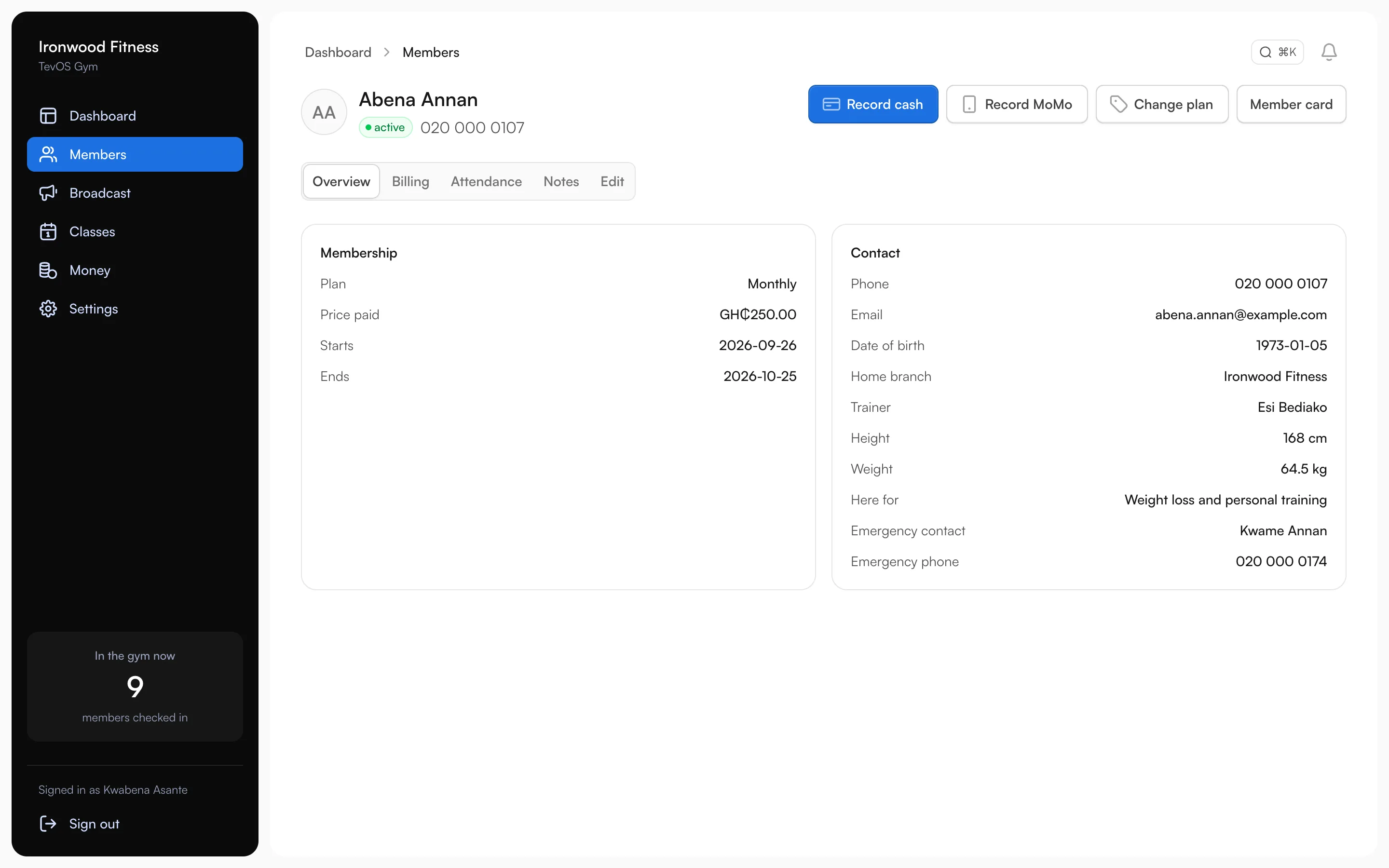The image size is (1389, 868).
Task: Click Signed in as Kwabena Asante text
Action: coord(113,790)
